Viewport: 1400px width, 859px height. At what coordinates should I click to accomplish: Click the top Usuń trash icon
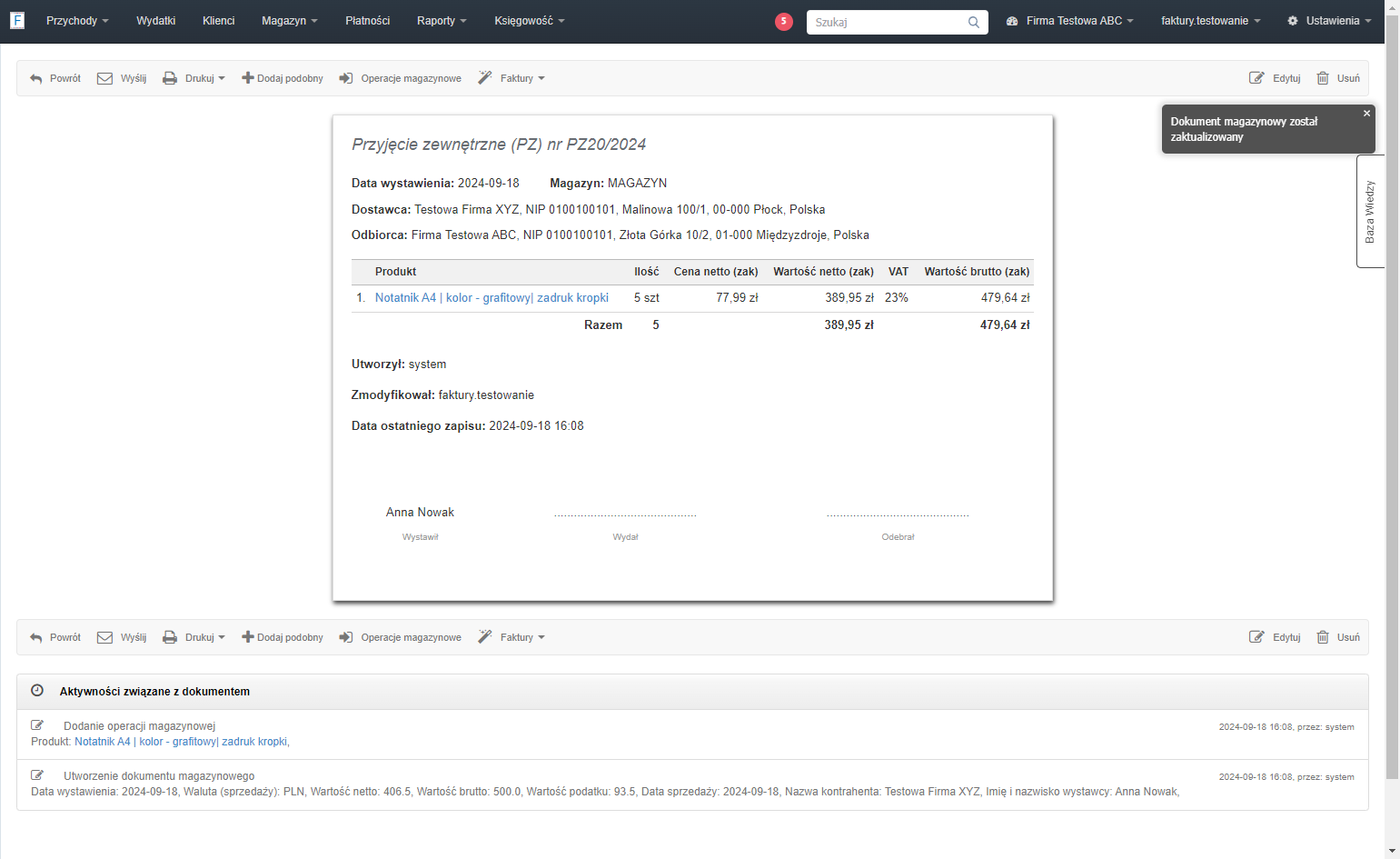(x=1323, y=78)
